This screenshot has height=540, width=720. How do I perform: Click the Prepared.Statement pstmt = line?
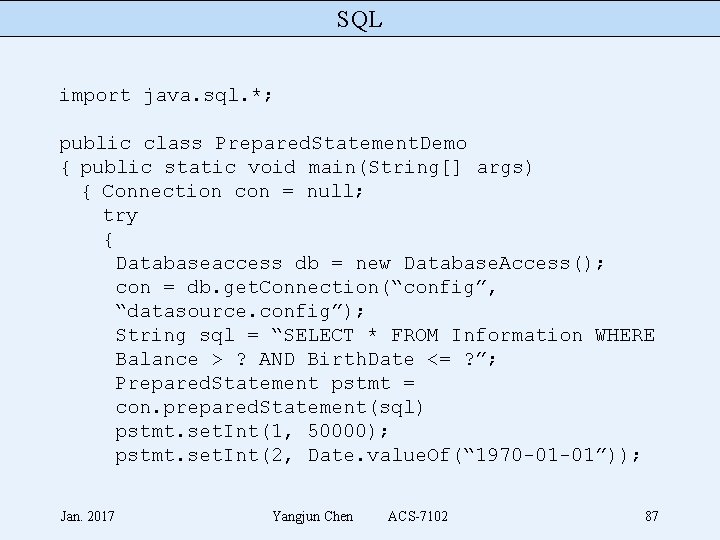click(x=265, y=384)
